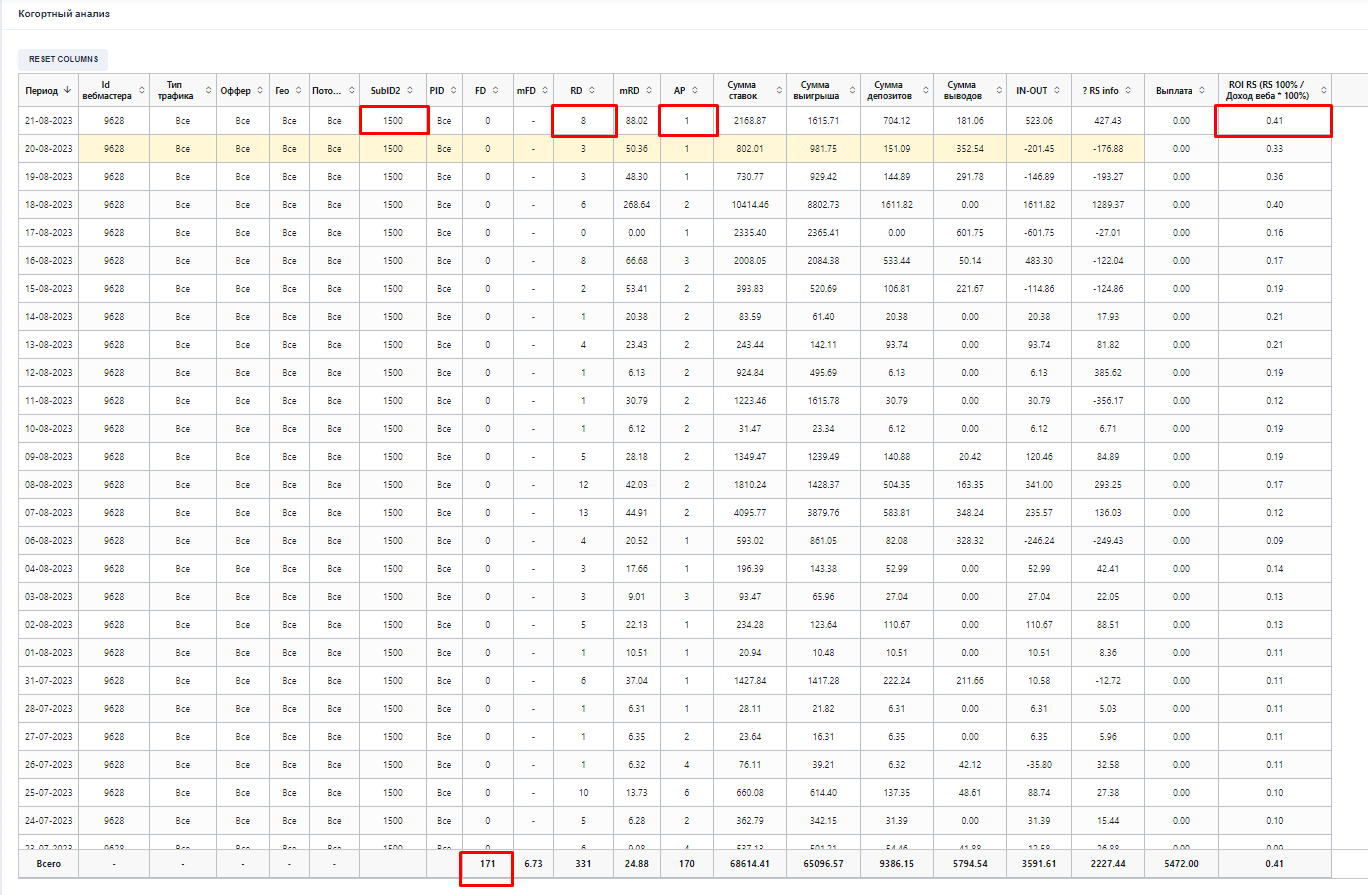
Task: Click the winnings value 8802.73
Action: click(x=821, y=204)
